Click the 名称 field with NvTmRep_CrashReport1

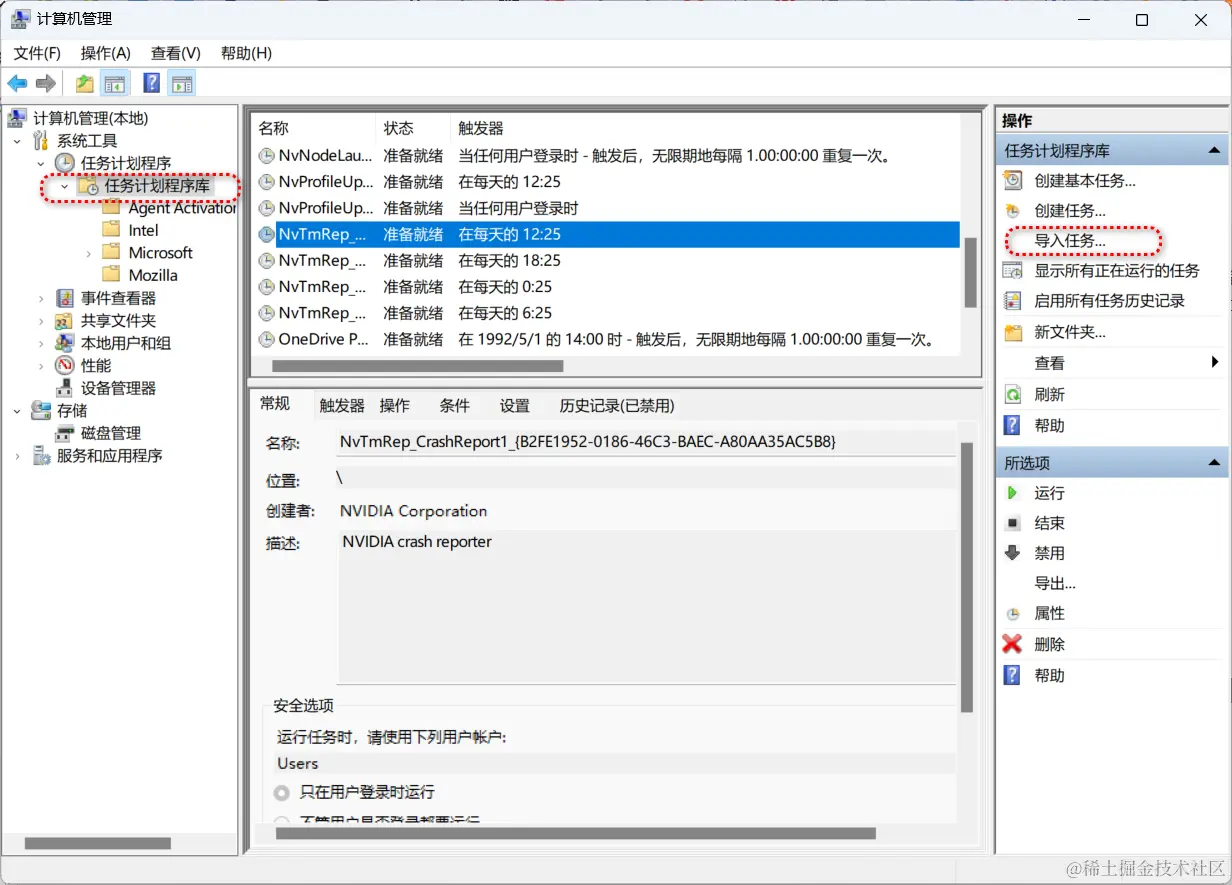(x=647, y=441)
